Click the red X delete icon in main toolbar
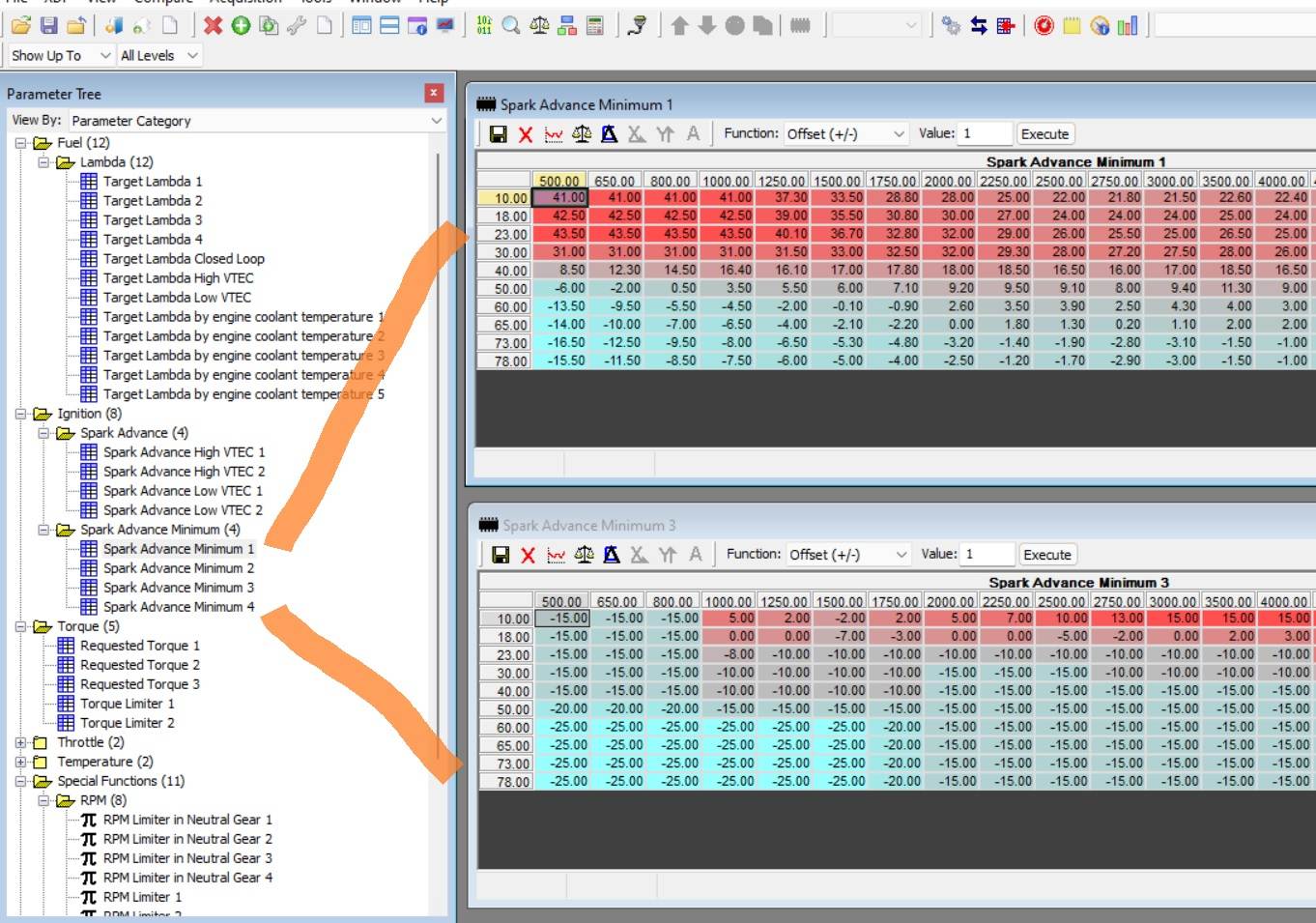 [214, 25]
